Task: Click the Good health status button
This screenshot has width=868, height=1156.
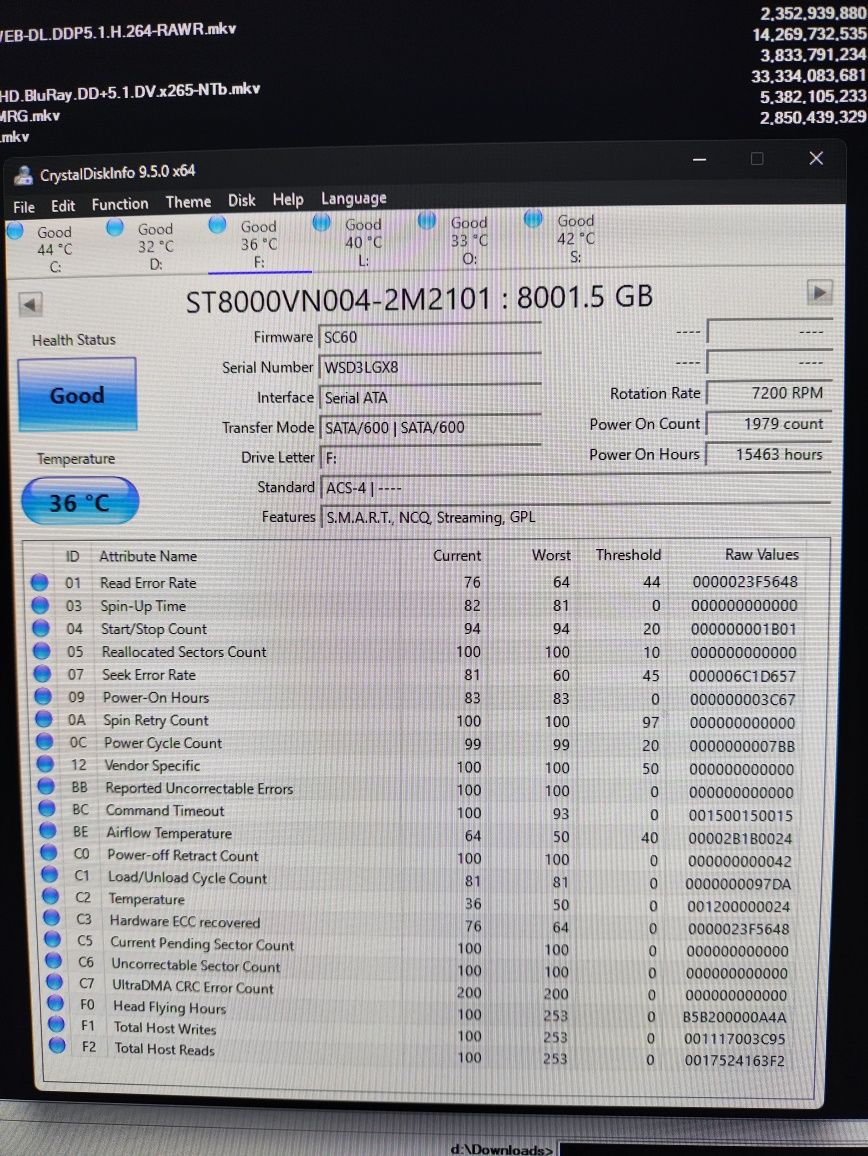Action: pos(77,394)
